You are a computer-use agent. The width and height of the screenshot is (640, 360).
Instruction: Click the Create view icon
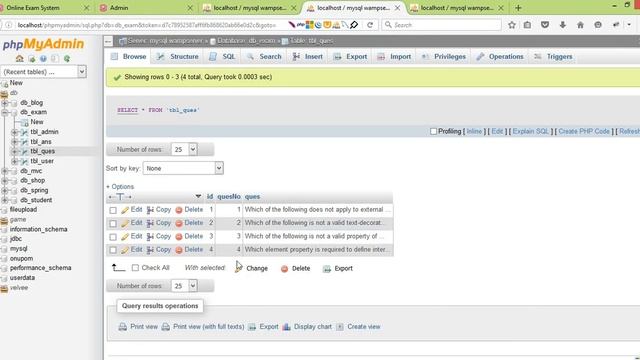coord(340,327)
